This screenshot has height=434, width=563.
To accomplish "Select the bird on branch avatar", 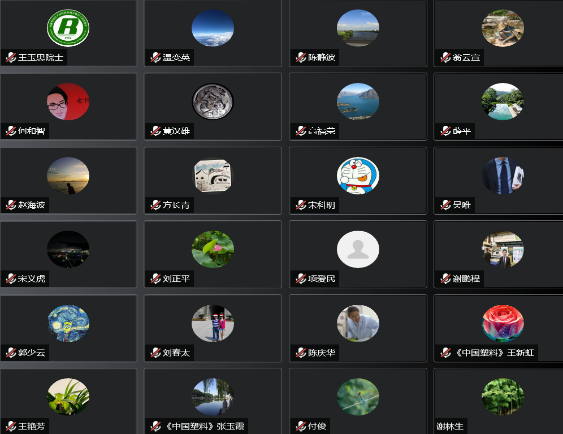I will (358, 397).
